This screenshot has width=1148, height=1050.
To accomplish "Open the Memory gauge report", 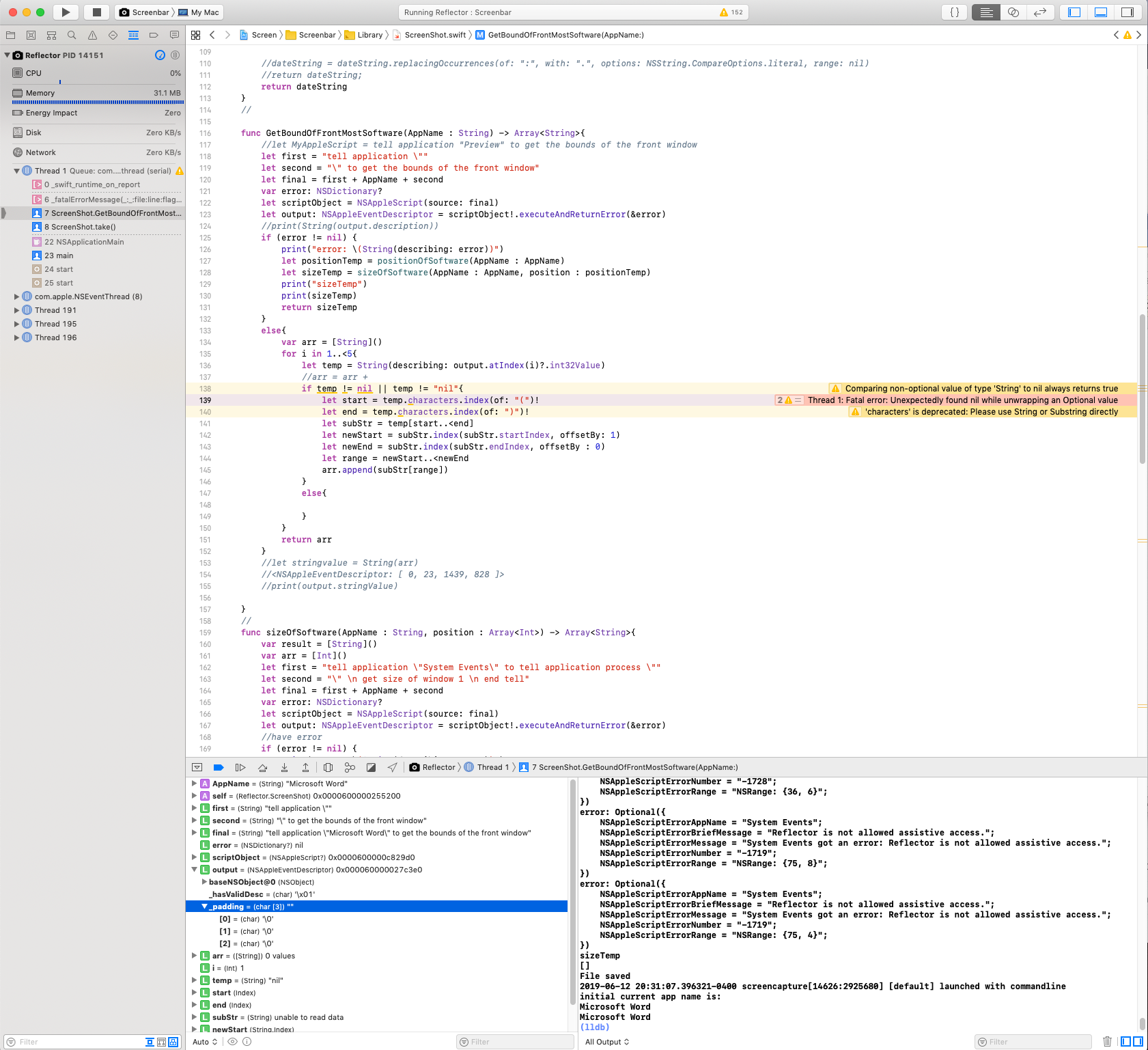I will pyautogui.click(x=96, y=93).
